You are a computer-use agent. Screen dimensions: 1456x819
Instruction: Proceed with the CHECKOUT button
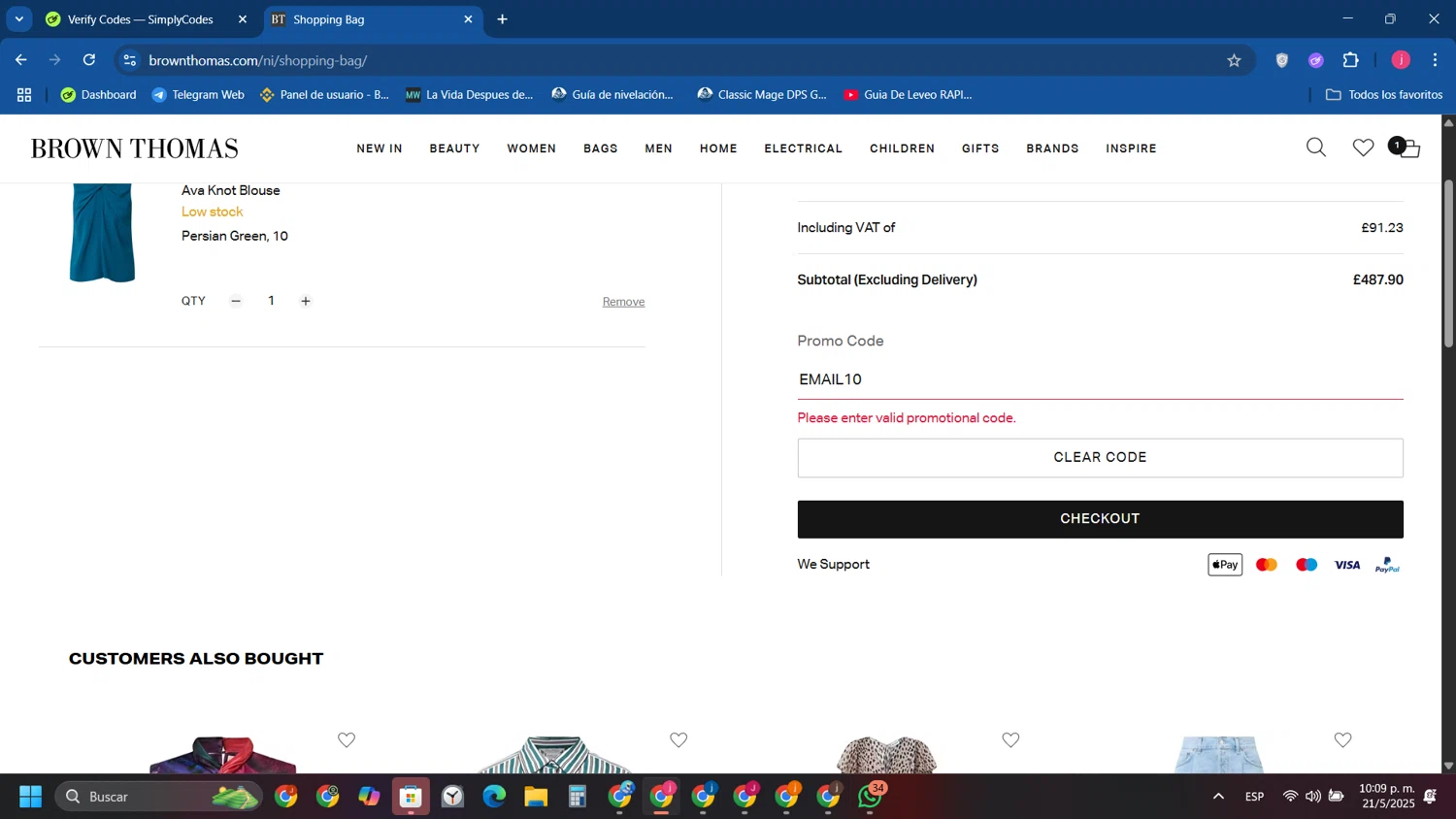(1100, 519)
